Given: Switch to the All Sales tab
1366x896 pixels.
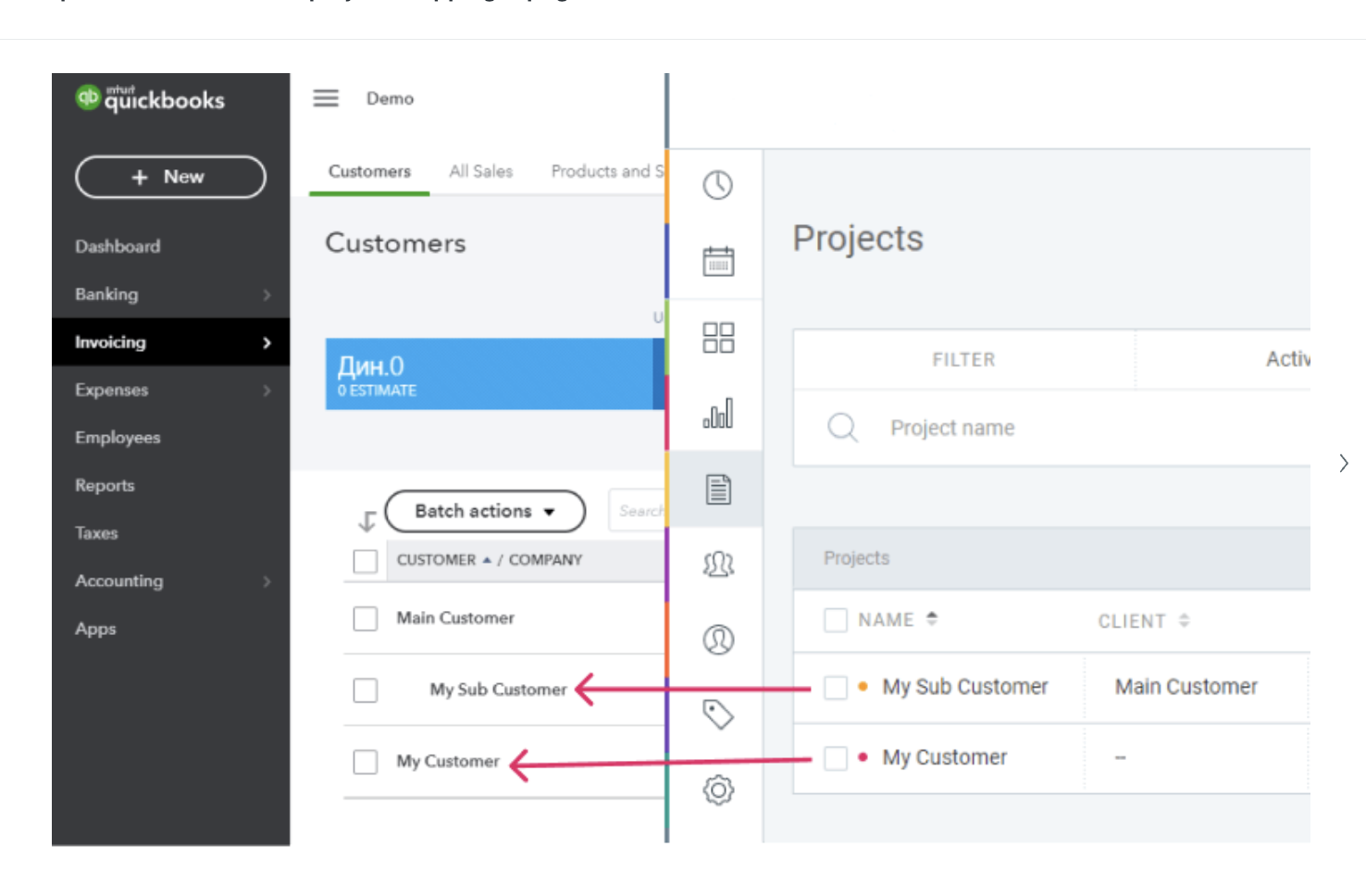Looking at the screenshot, I should (480, 171).
